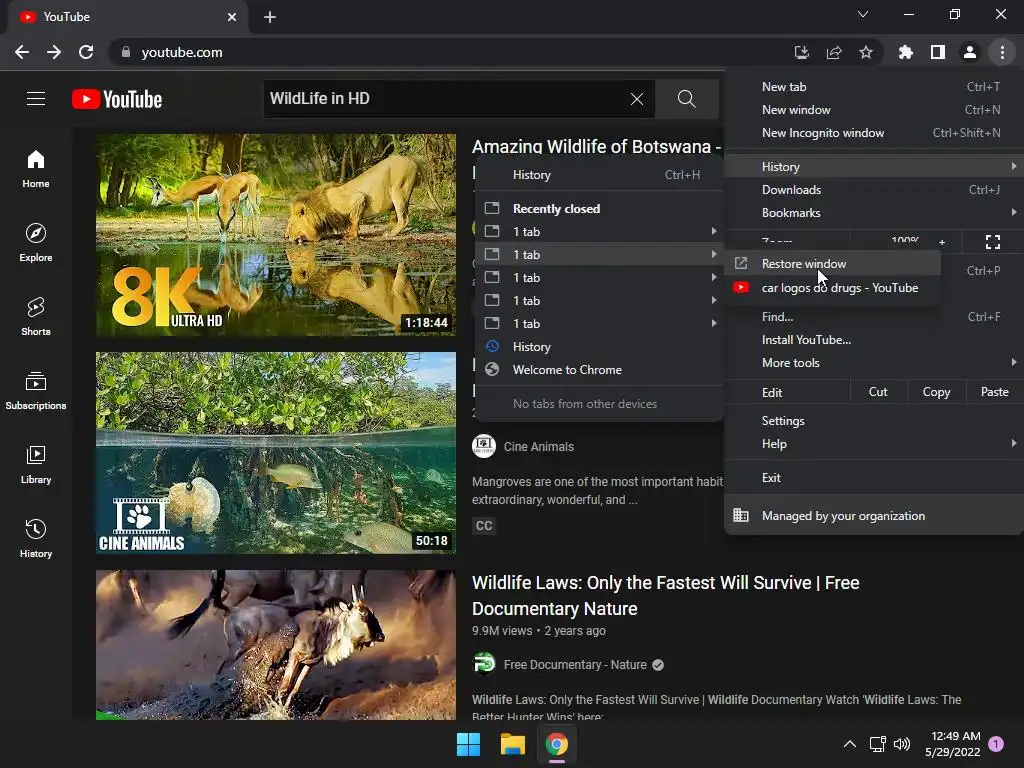Clear the search box with X icon
1024x768 pixels.
coord(637,99)
